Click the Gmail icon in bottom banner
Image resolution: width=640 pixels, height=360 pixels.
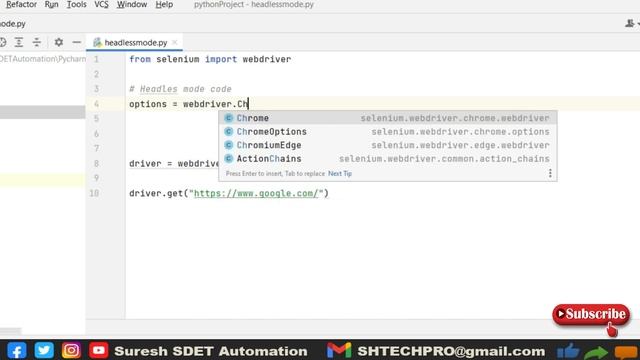(339, 351)
